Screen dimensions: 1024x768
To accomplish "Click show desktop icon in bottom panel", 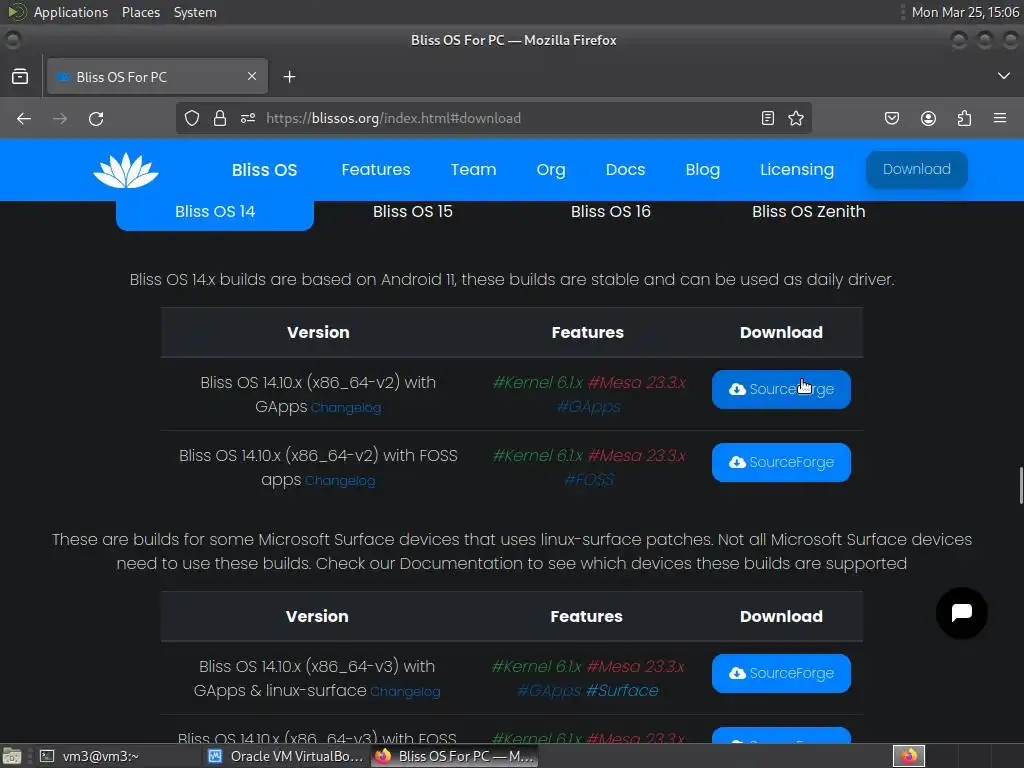I will pos(12,756).
